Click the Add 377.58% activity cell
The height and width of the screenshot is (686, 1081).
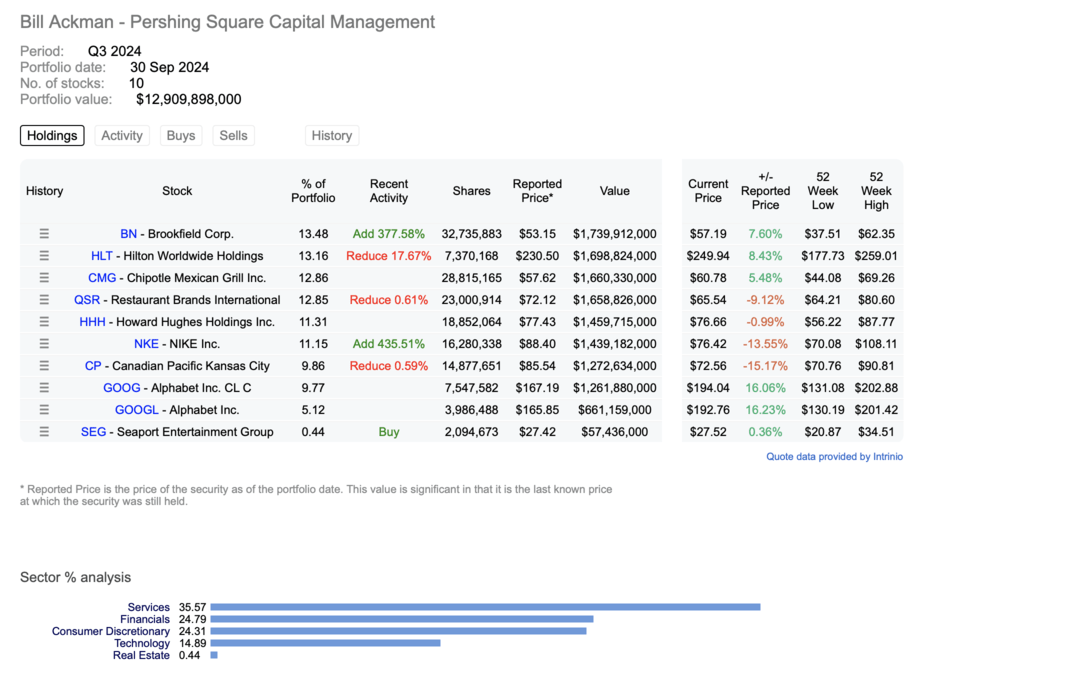(x=389, y=234)
